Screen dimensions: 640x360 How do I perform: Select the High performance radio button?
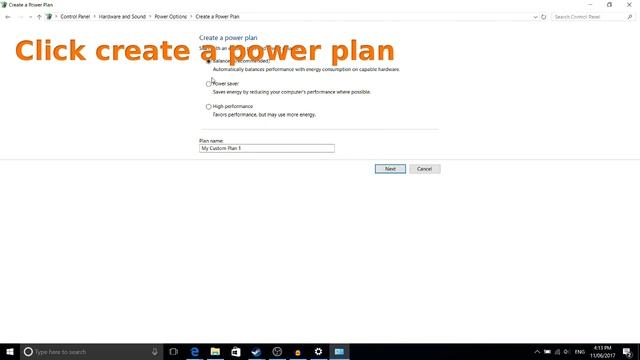click(209, 107)
